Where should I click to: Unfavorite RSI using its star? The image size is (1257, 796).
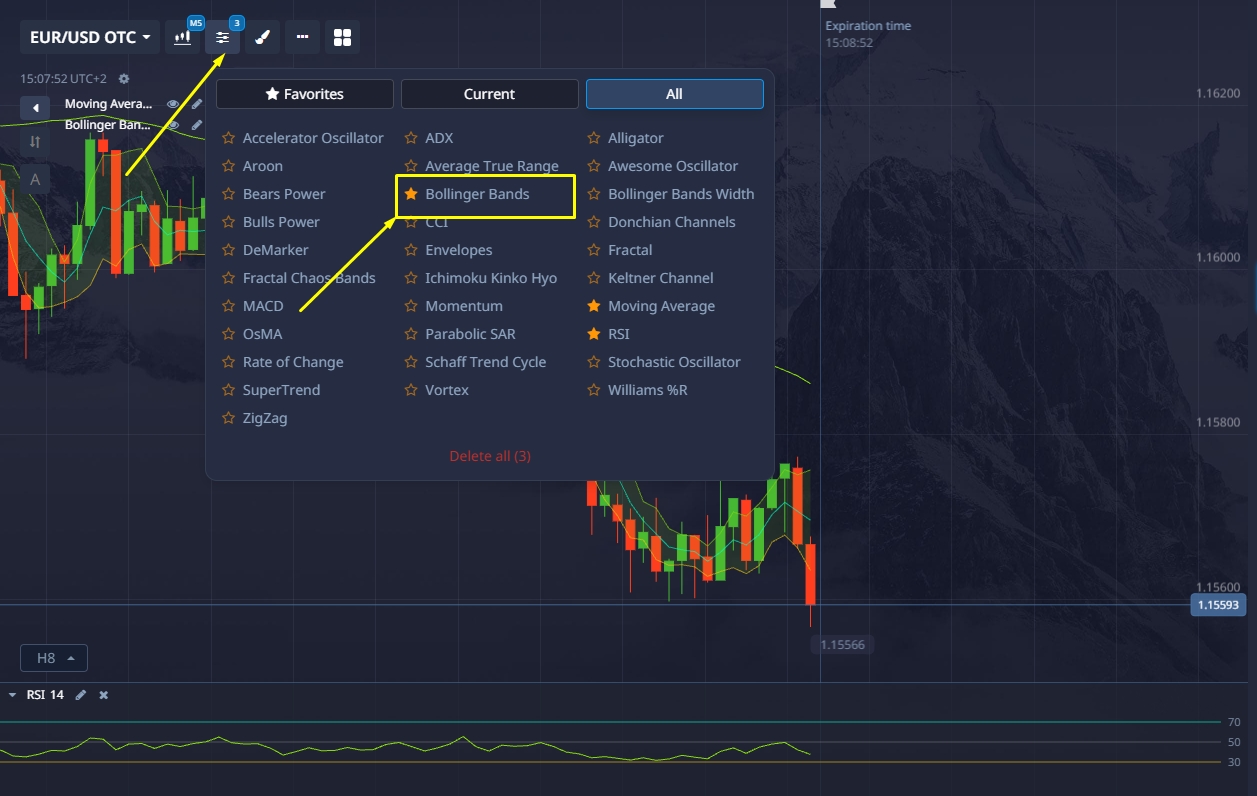pyautogui.click(x=594, y=334)
